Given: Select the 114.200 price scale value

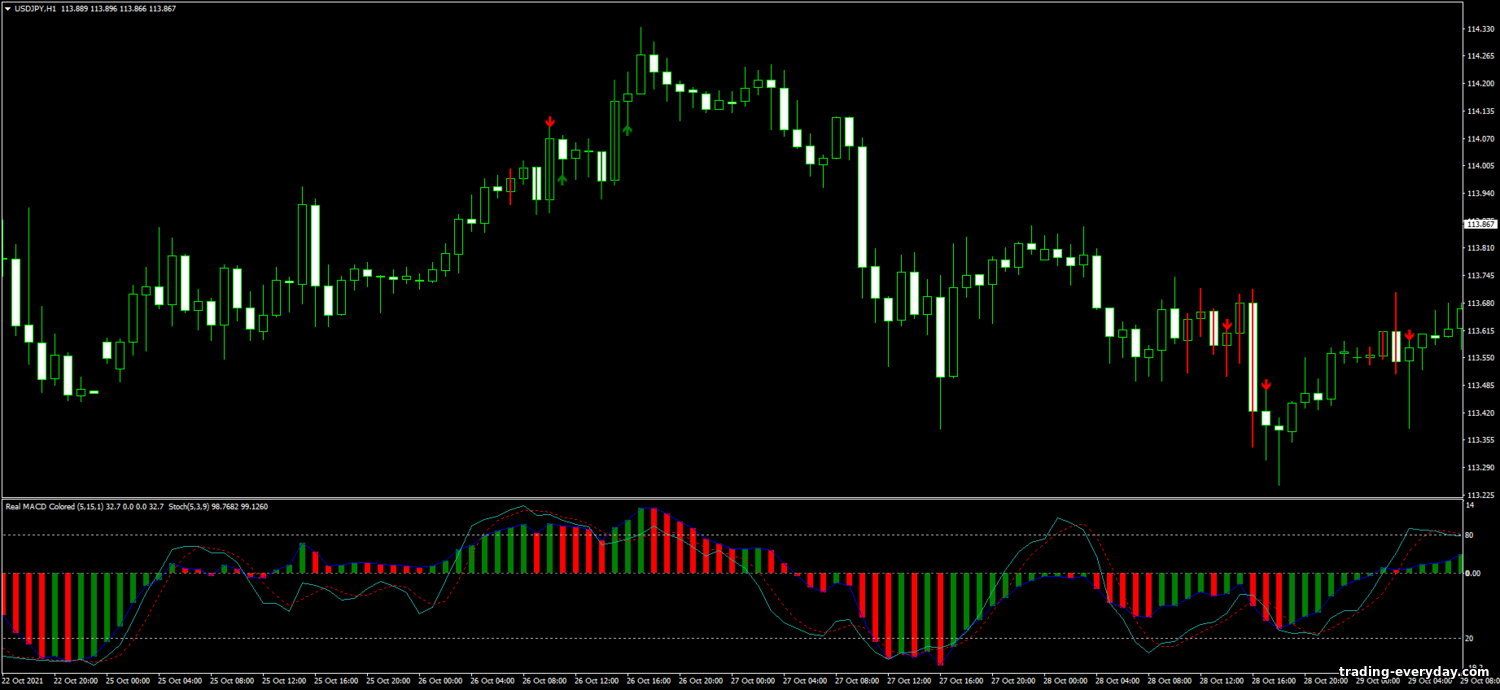Looking at the screenshot, I should point(1479,84).
